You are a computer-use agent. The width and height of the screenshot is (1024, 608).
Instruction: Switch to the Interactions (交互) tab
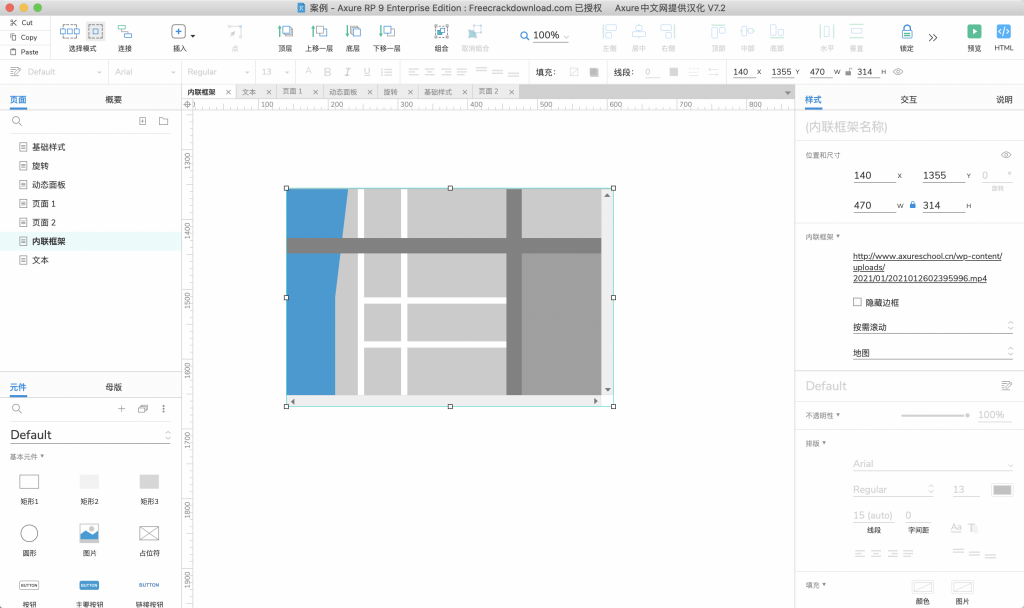click(908, 100)
